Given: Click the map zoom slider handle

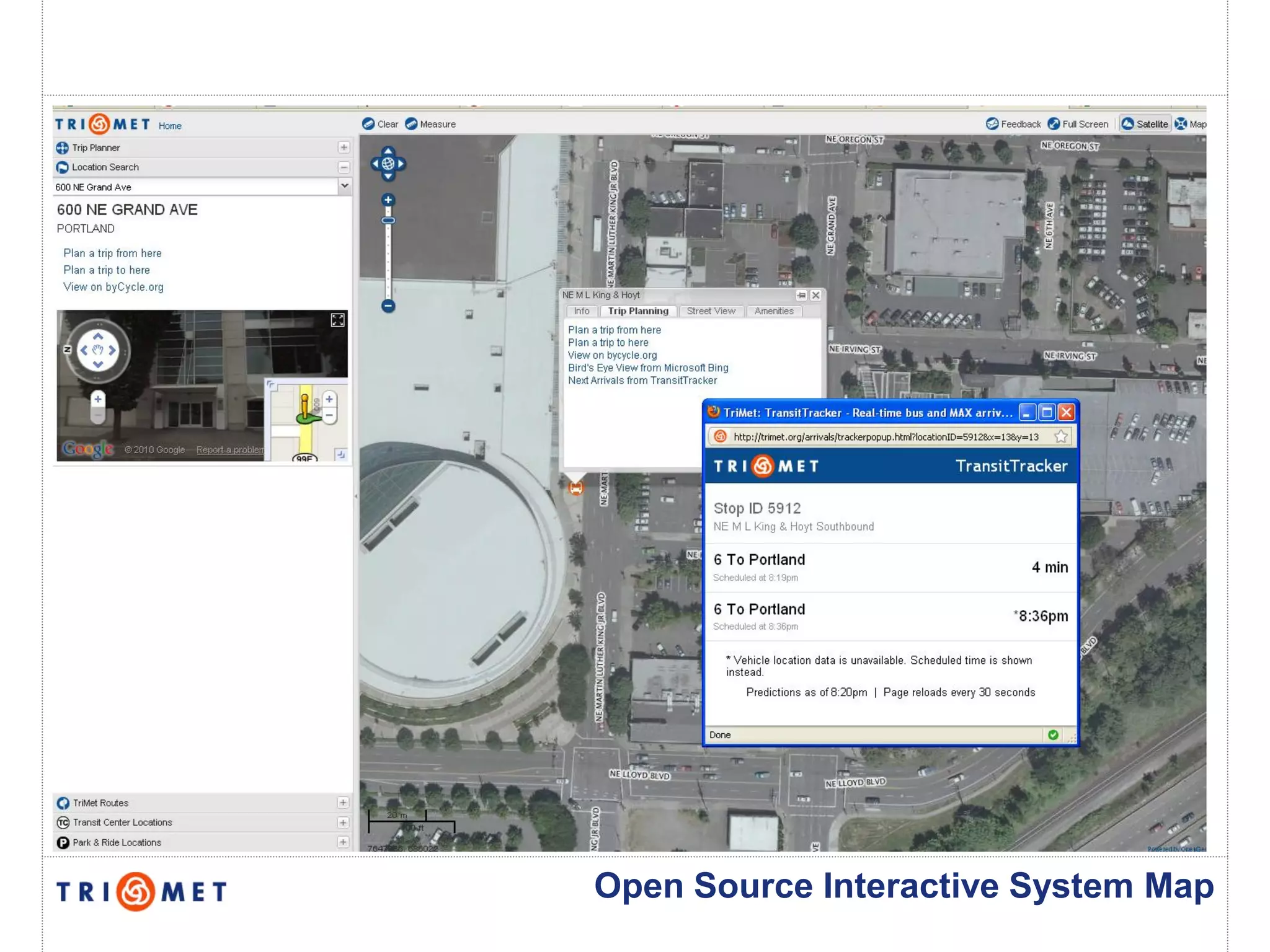Looking at the screenshot, I should 388,221.
